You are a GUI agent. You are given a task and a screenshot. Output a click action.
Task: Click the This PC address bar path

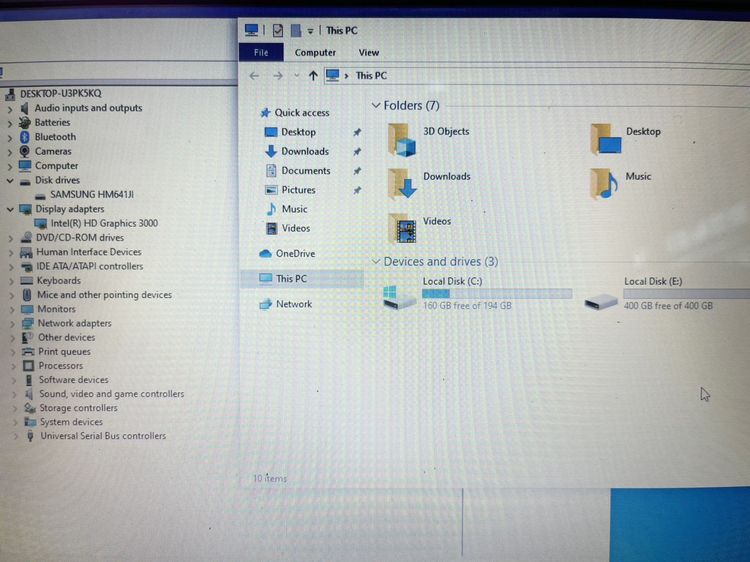click(x=371, y=76)
